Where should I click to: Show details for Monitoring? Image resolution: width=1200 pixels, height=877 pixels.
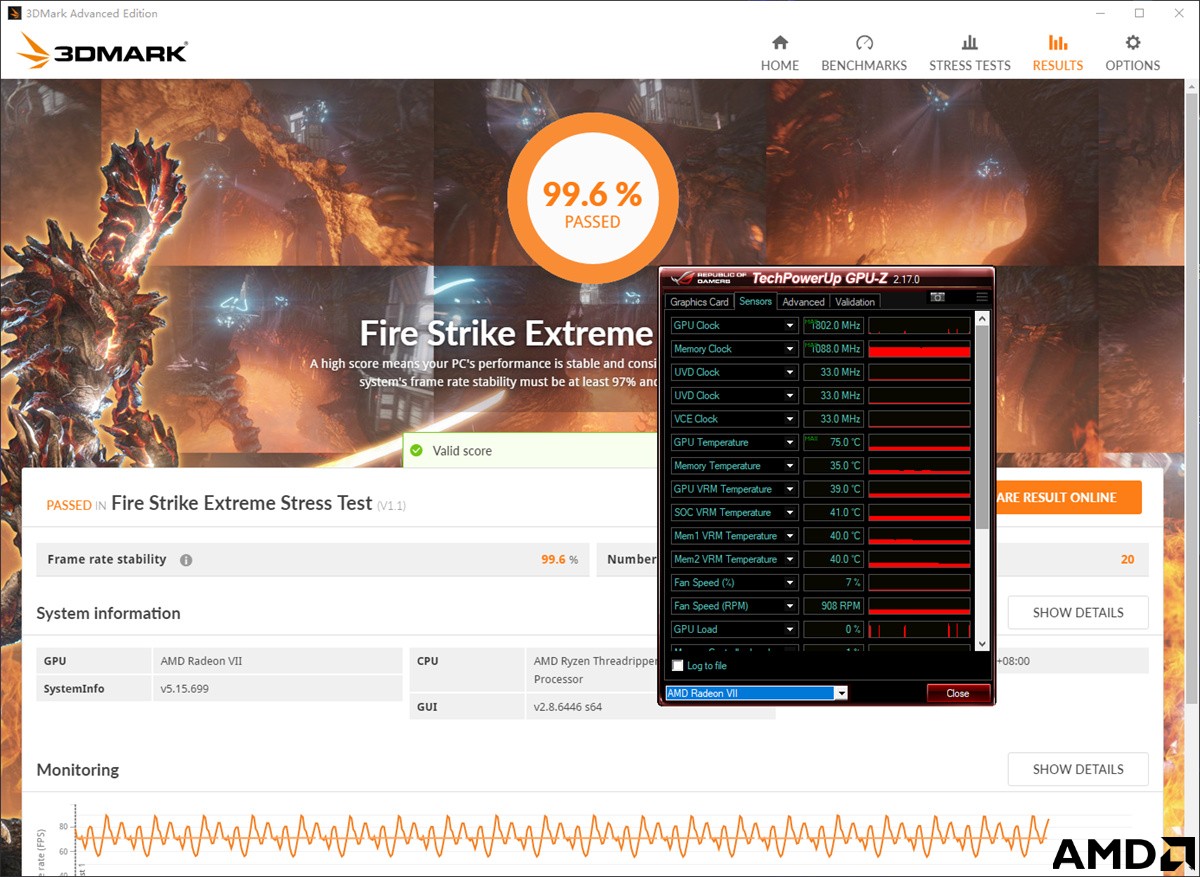1077,769
